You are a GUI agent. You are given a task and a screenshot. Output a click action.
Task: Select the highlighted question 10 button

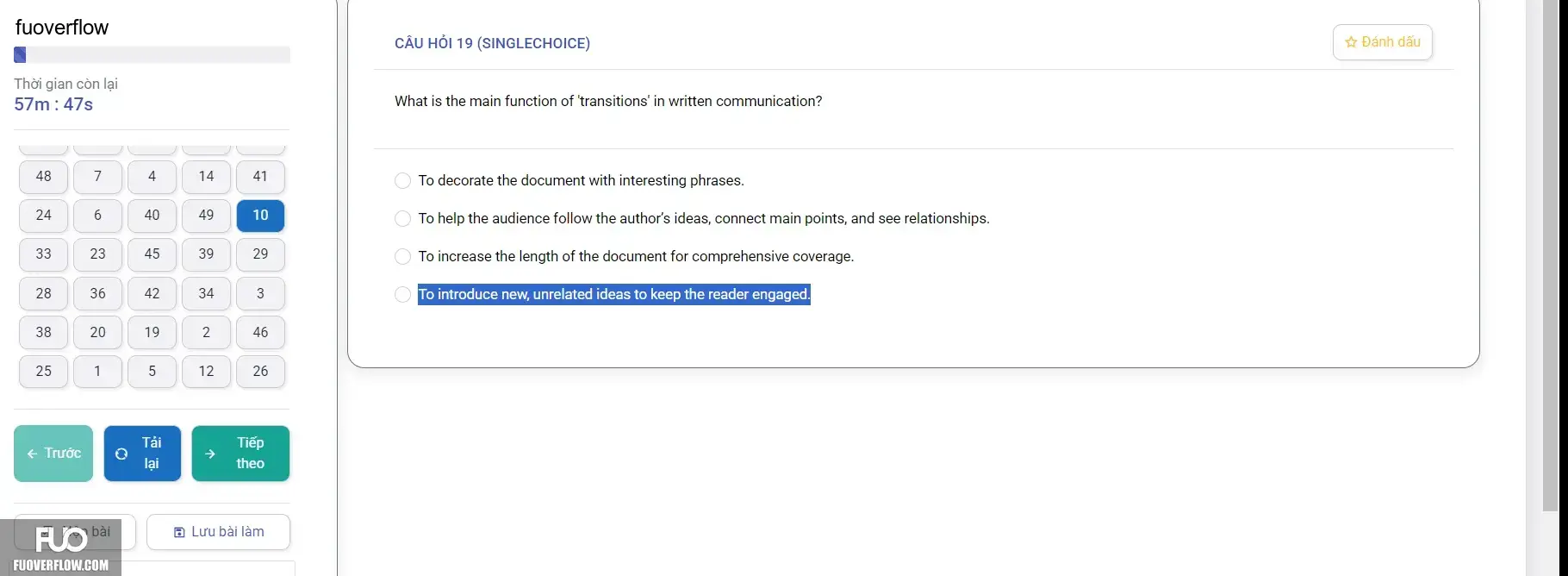(260, 216)
